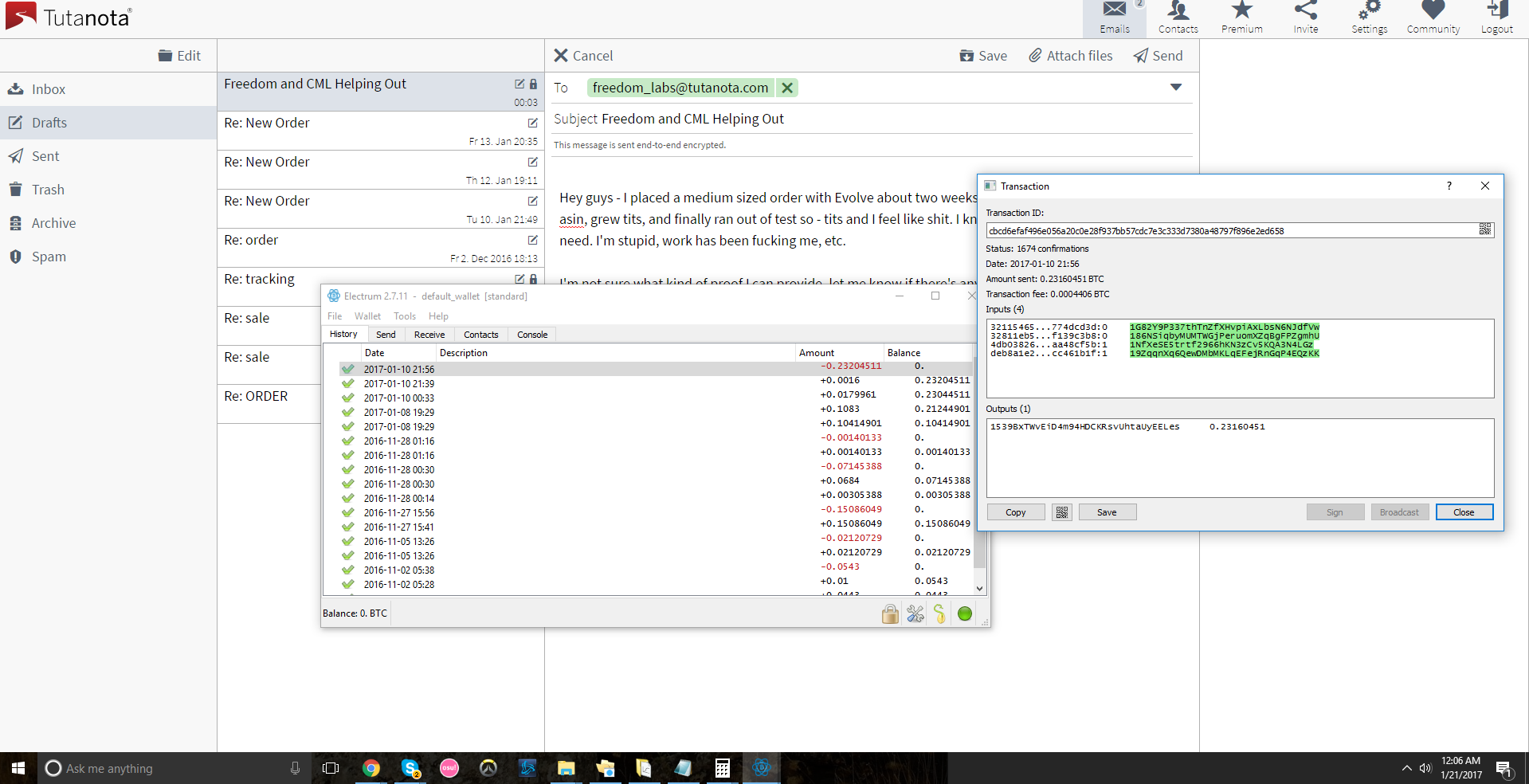Open Calculator from the taskbar

coord(723,768)
